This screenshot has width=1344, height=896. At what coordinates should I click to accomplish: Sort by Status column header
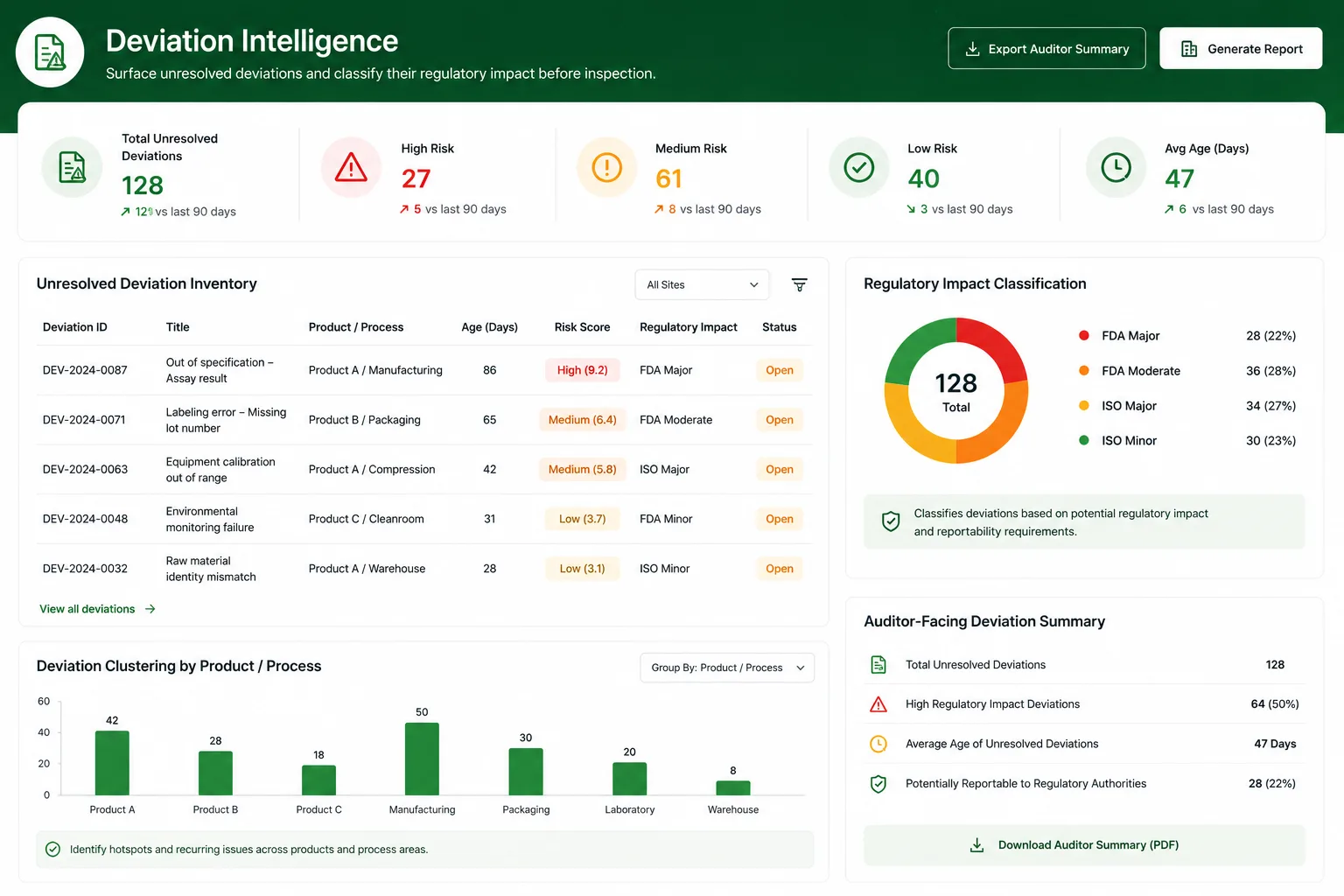[780, 327]
